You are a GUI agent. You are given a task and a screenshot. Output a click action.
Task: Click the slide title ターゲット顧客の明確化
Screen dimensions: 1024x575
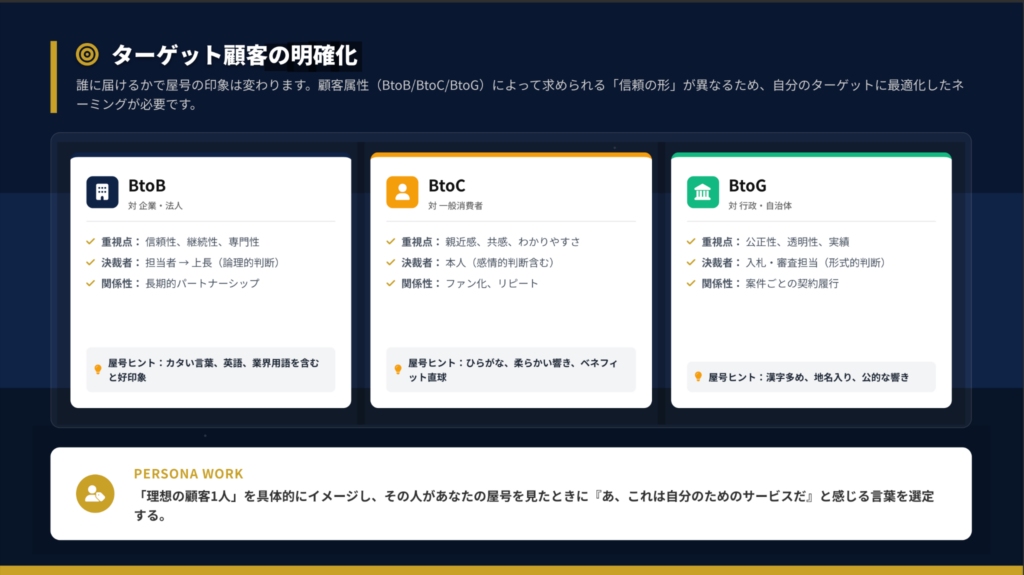pos(234,54)
